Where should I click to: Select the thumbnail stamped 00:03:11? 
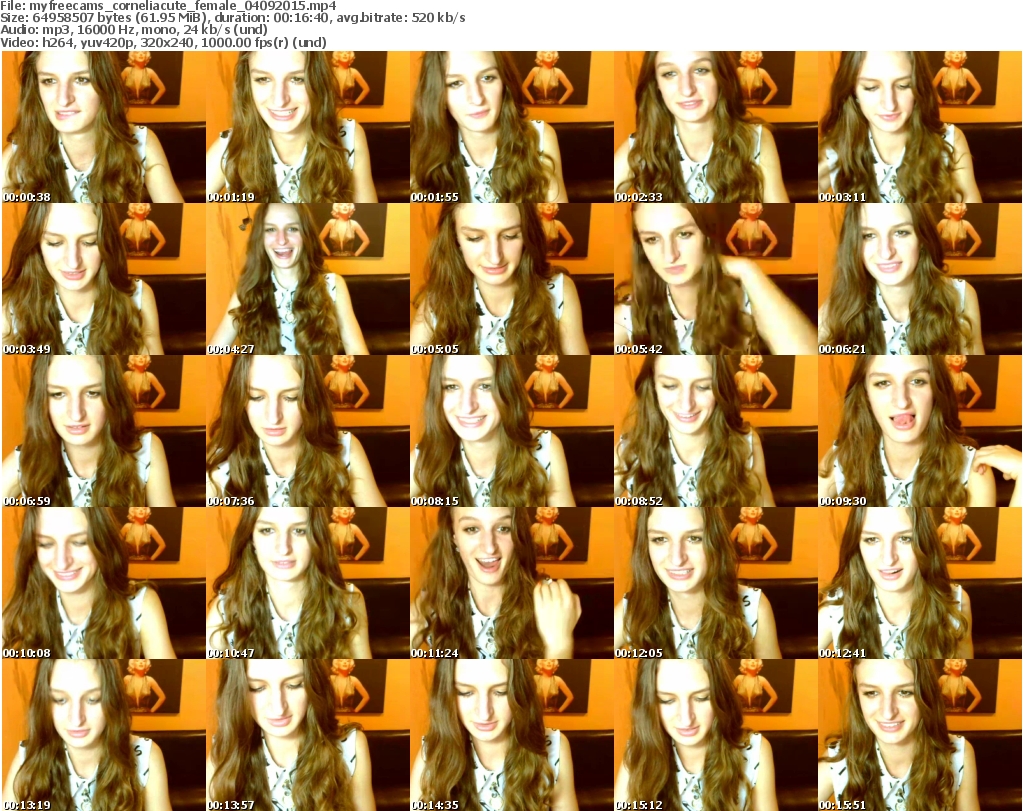tap(920, 127)
